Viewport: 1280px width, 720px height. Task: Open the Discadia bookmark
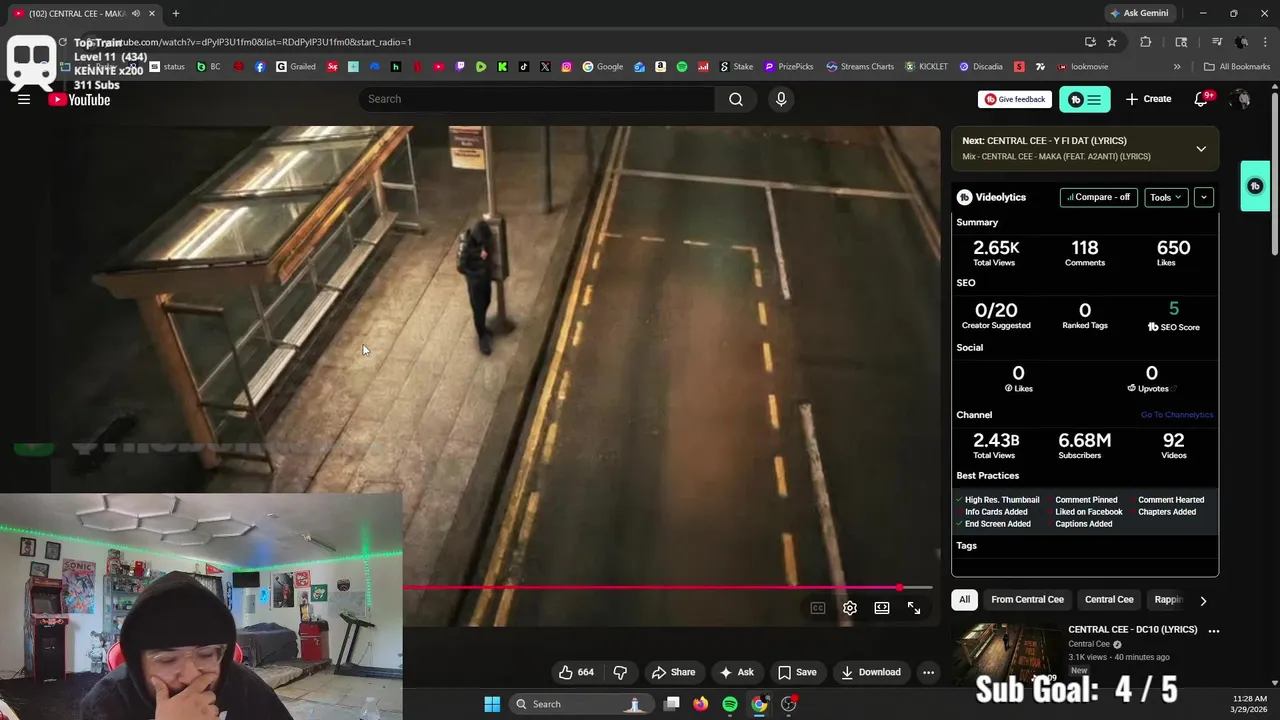[981, 67]
